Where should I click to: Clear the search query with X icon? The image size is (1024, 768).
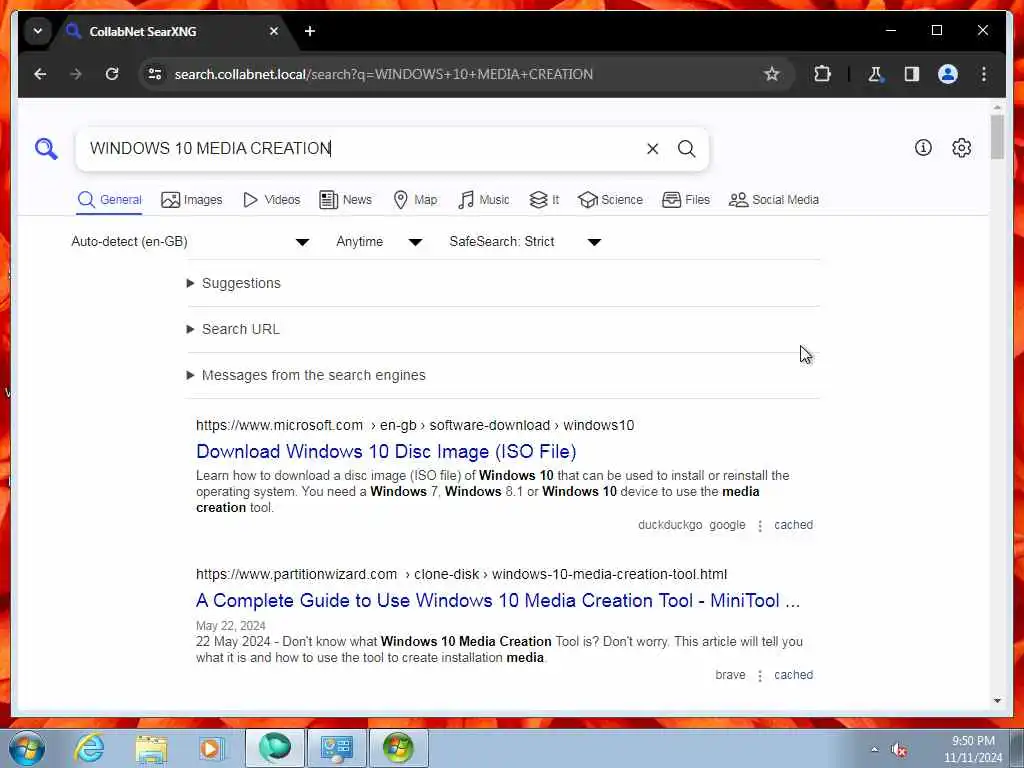[652, 149]
